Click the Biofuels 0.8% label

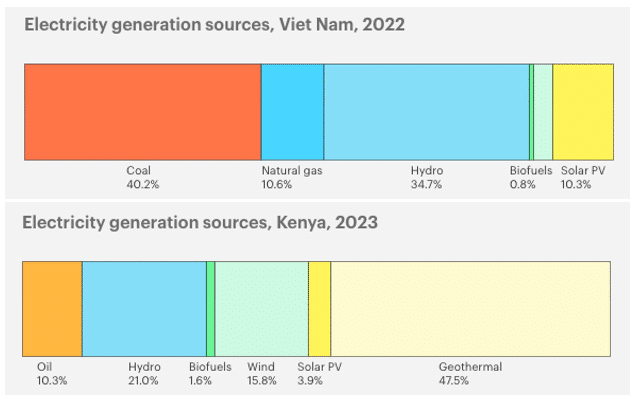tap(530, 177)
